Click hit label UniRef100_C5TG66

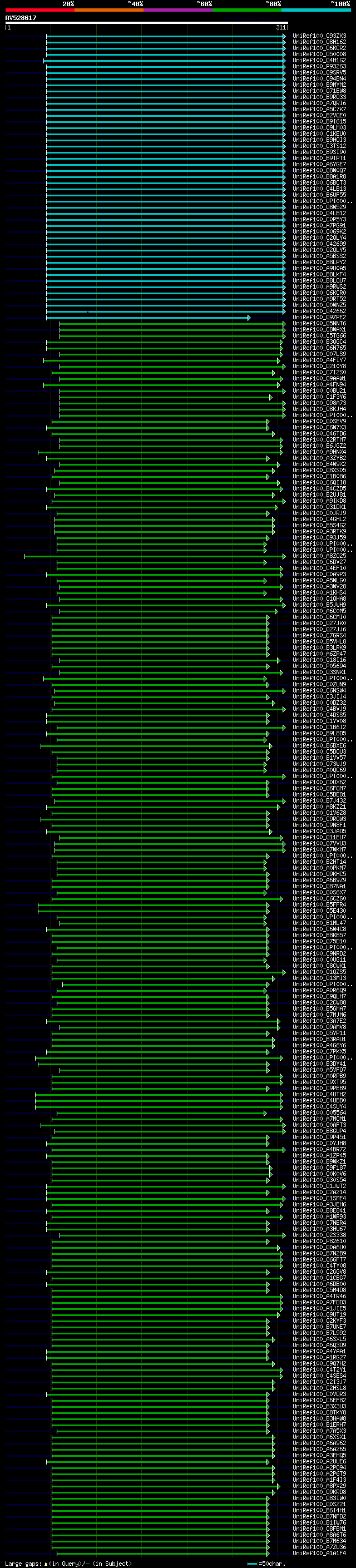coord(319,336)
